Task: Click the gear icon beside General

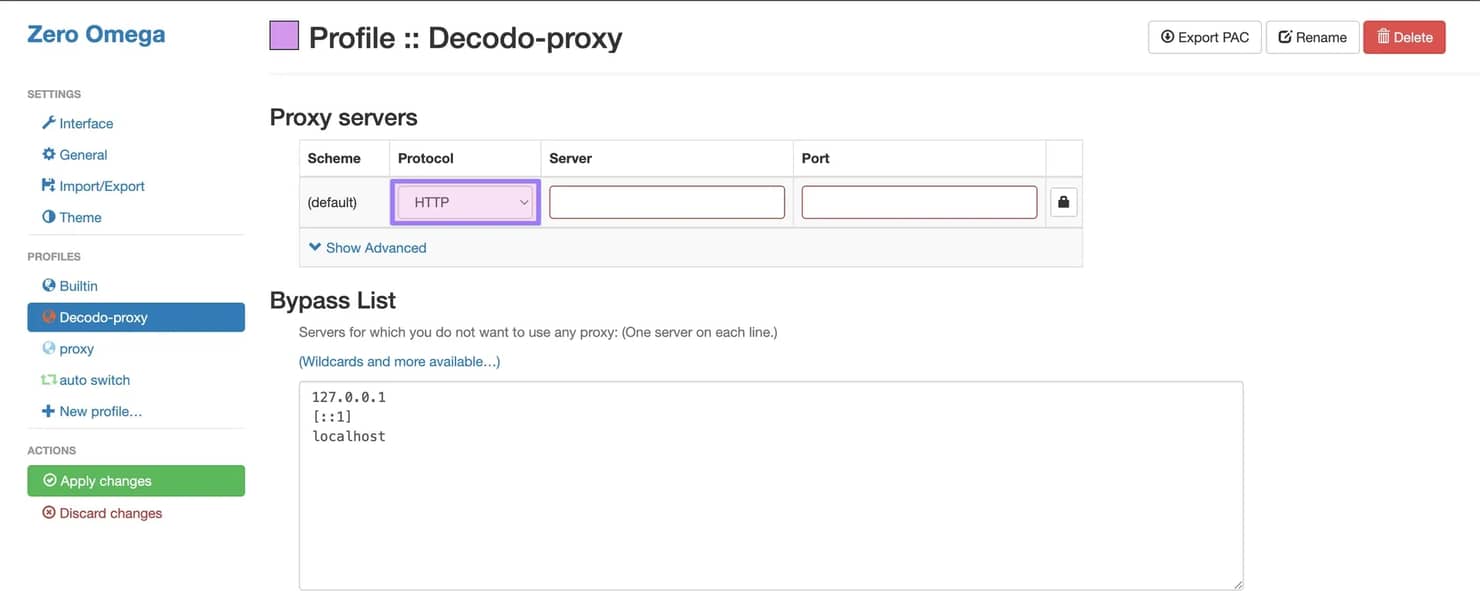Action: tap(48, 154)
